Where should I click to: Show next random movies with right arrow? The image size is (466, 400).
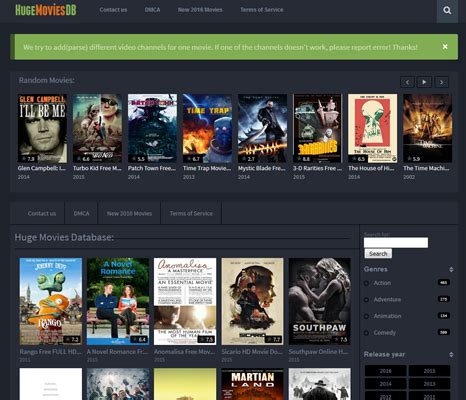[441, 82]
